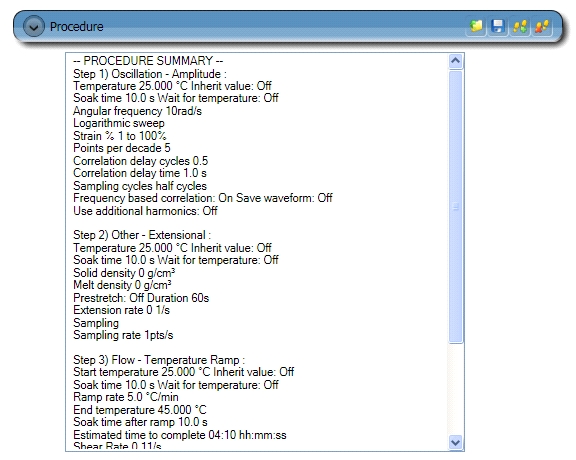Image resolution: width=576 pixels, height=460 pixels.
Task: Click the Points per decade 5 line
Action: click(x=122, y=148)
